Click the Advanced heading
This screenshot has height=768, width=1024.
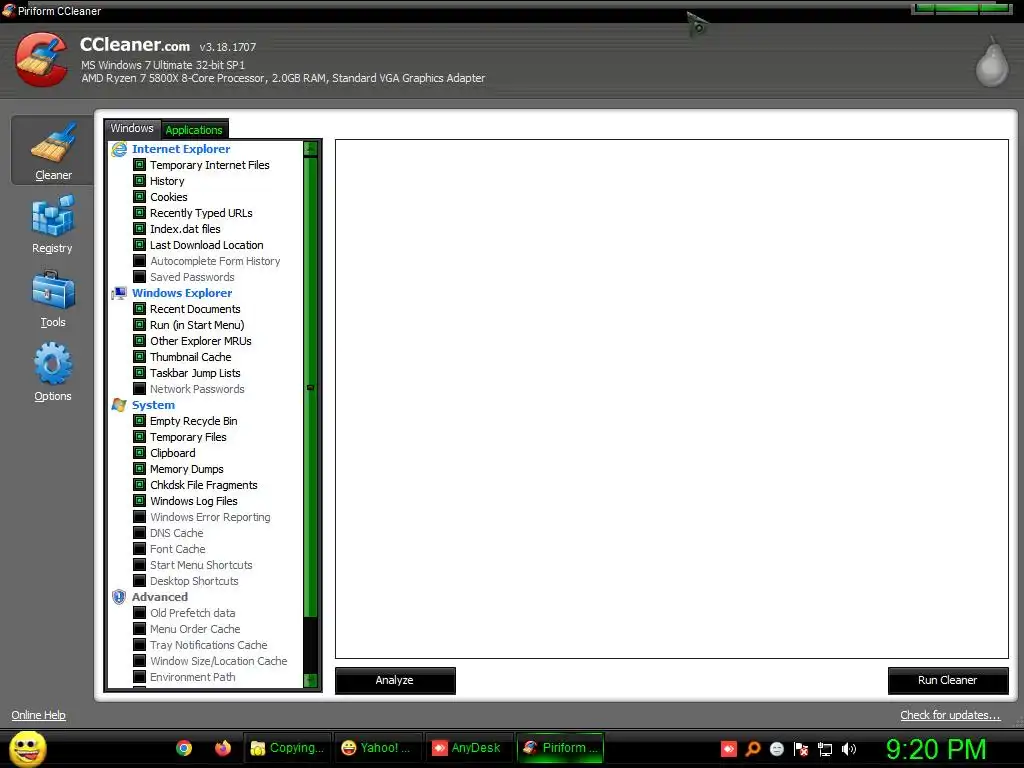point(160,597)
